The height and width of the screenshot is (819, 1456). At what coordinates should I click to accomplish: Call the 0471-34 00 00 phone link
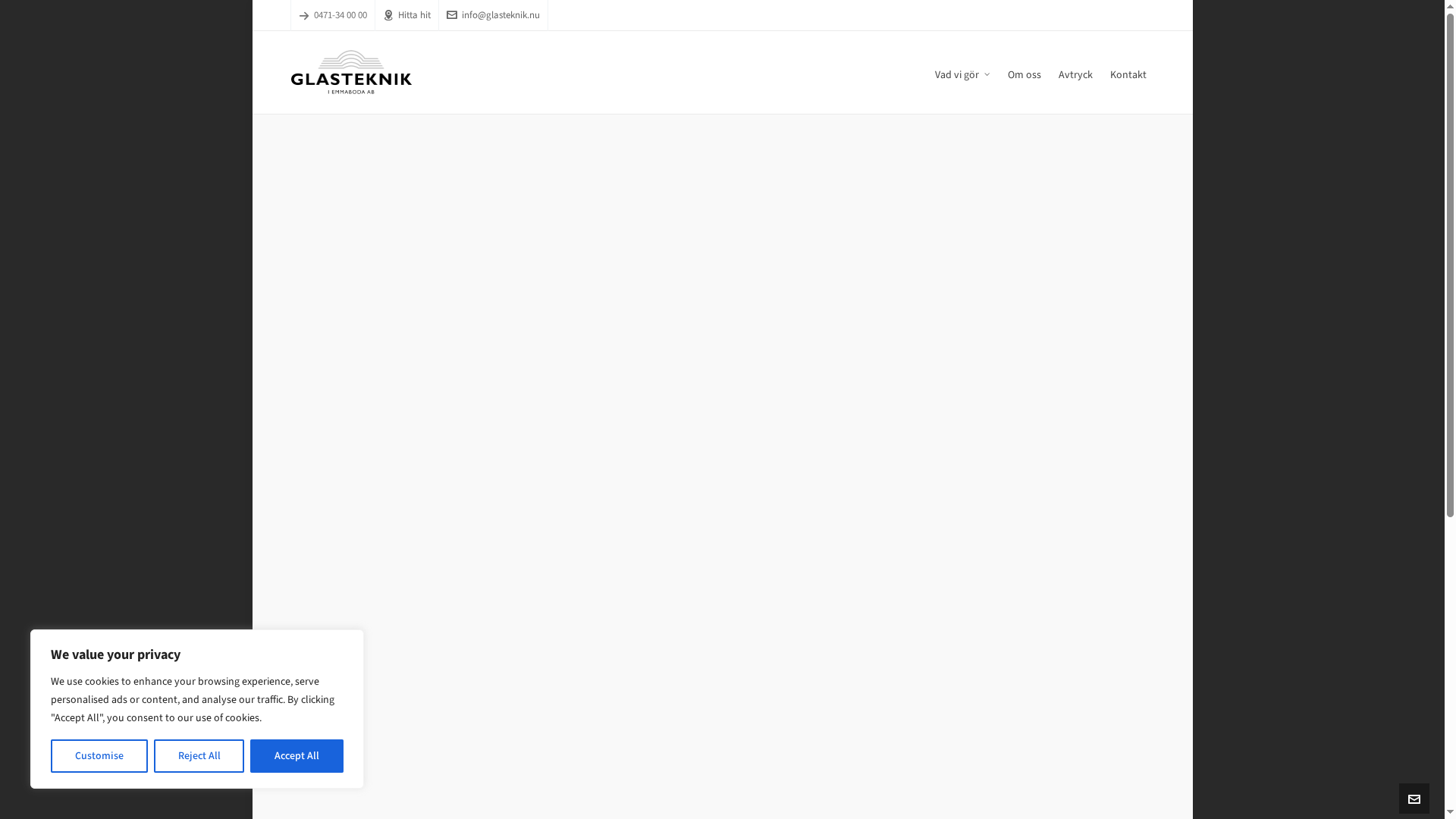[340, 14]
